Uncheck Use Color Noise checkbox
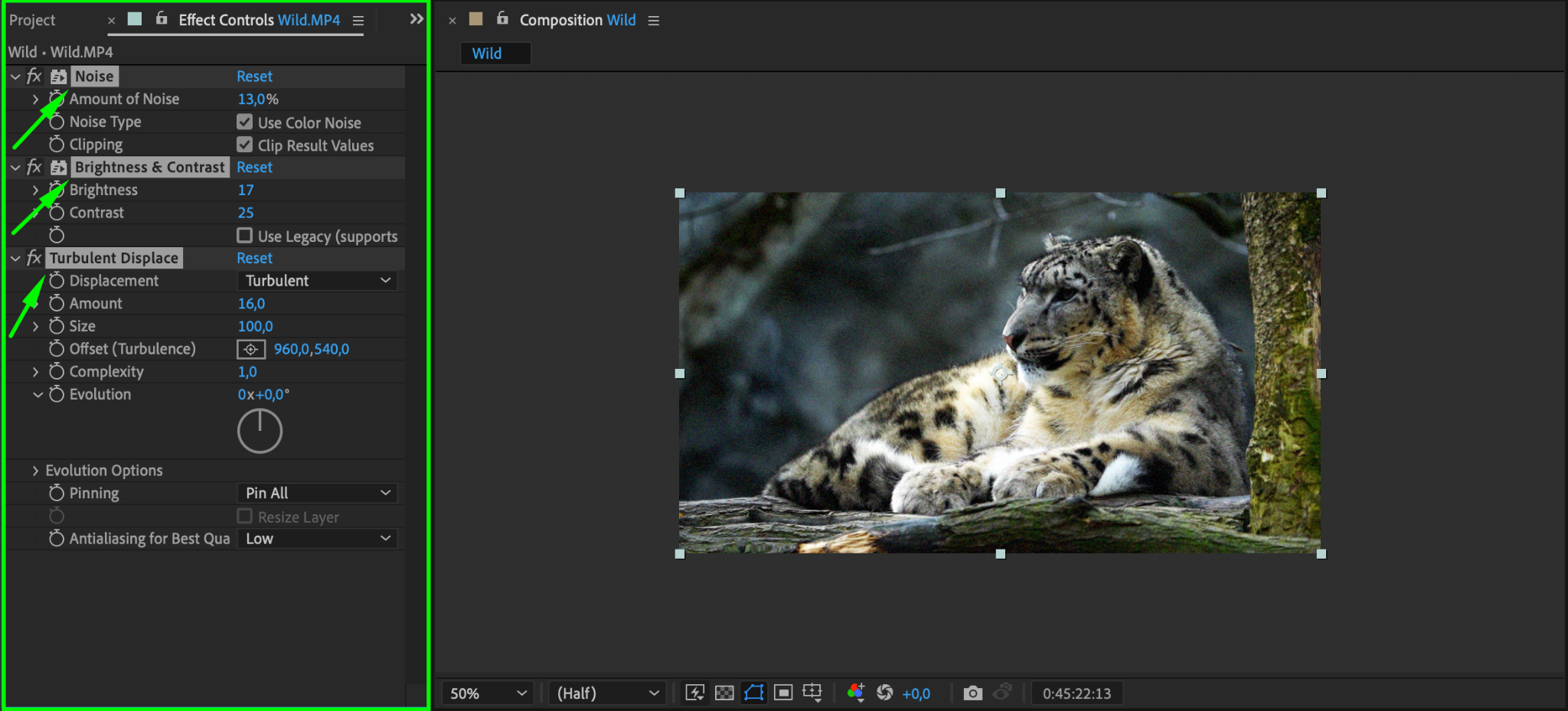Screen dimensions: 1568x711 pyautogui.click(x=245, y=122)
